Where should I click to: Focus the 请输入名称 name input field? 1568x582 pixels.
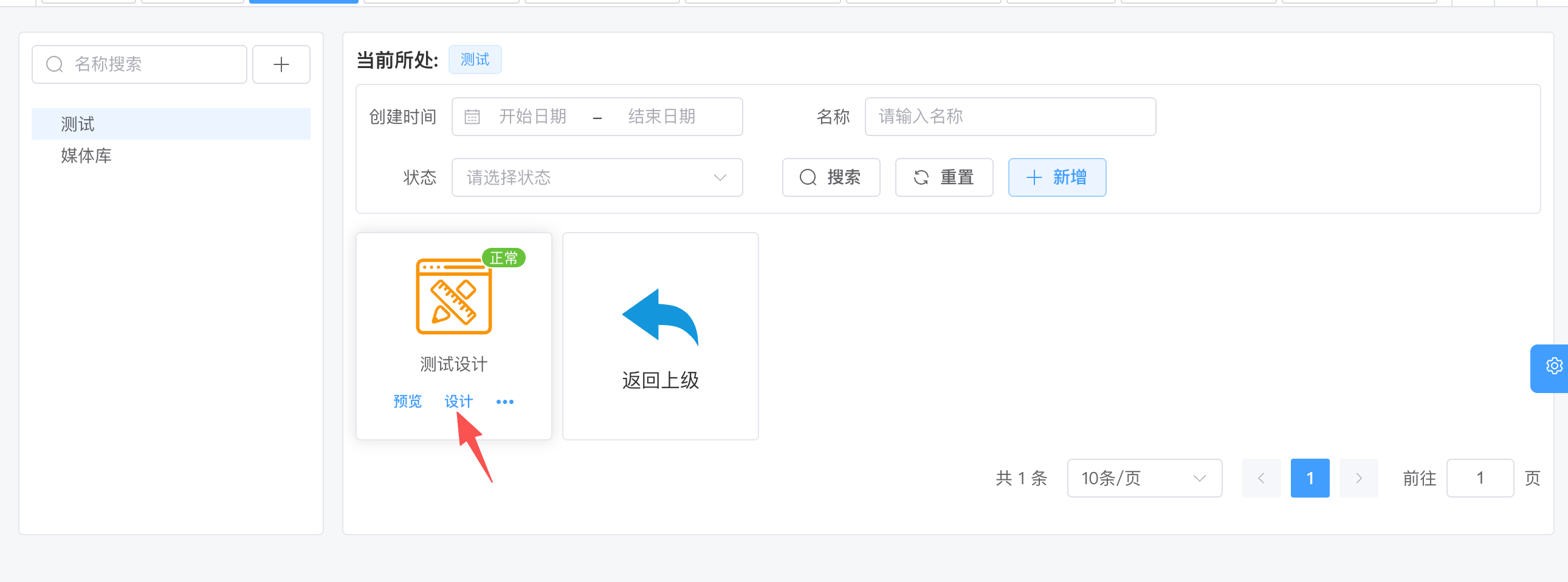1009,117
